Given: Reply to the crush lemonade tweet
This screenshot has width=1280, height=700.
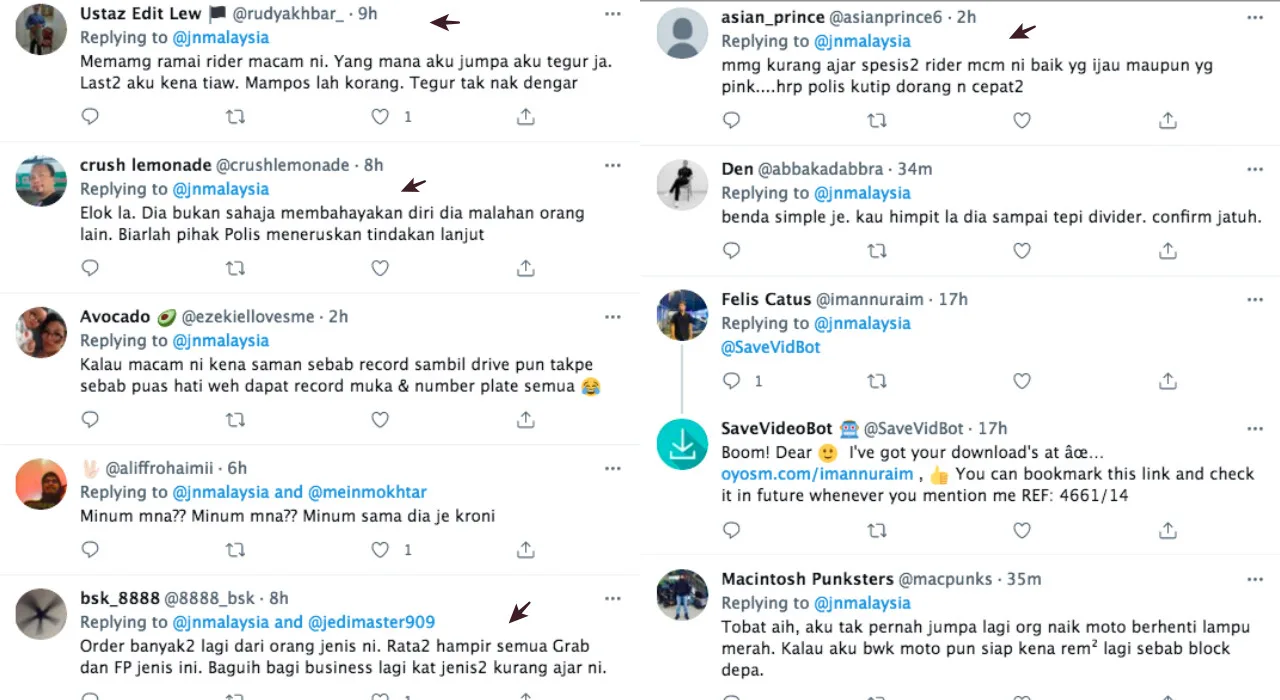Looking at the screenshot, I should click(x=90, y=268).
